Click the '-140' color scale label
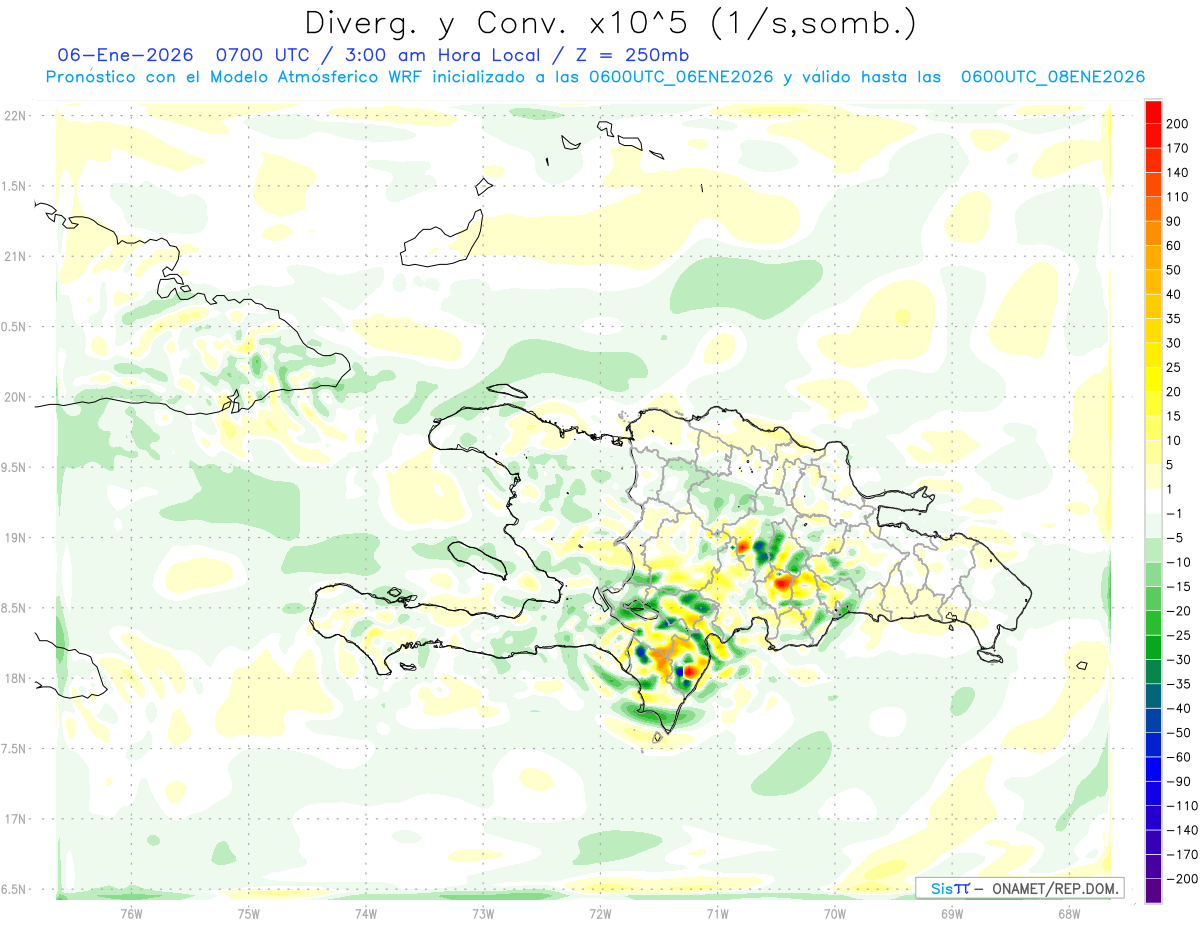 pyautogui.click(x=1183, y=830)
